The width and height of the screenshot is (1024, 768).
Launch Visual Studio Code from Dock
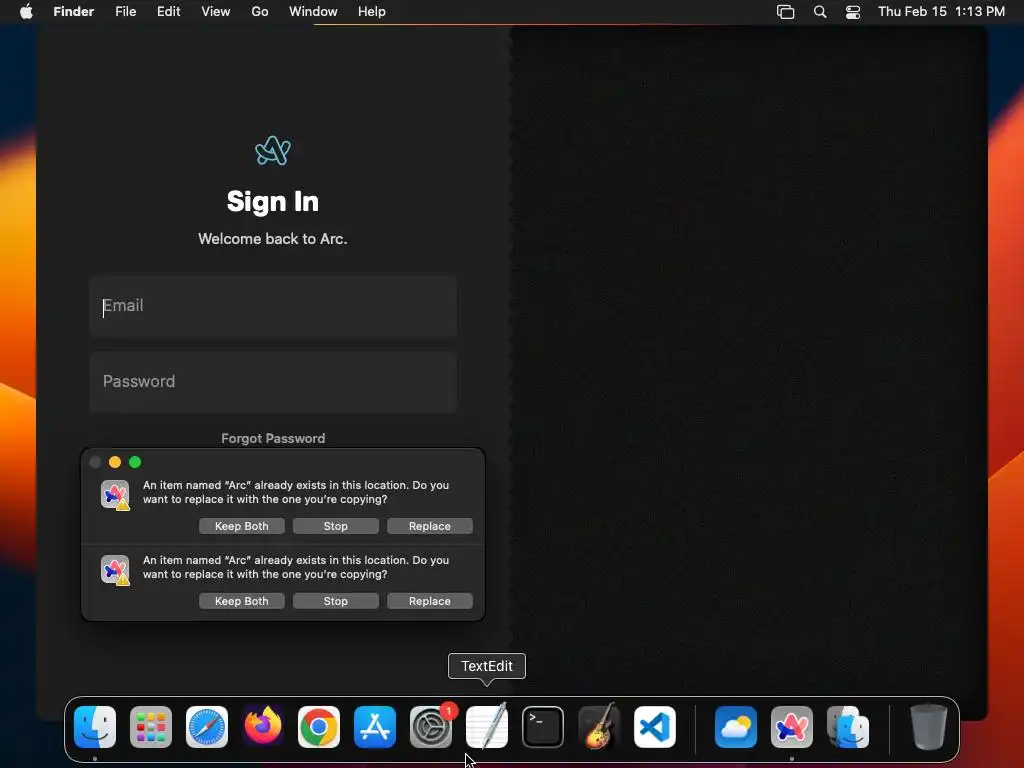pos(655,727)
